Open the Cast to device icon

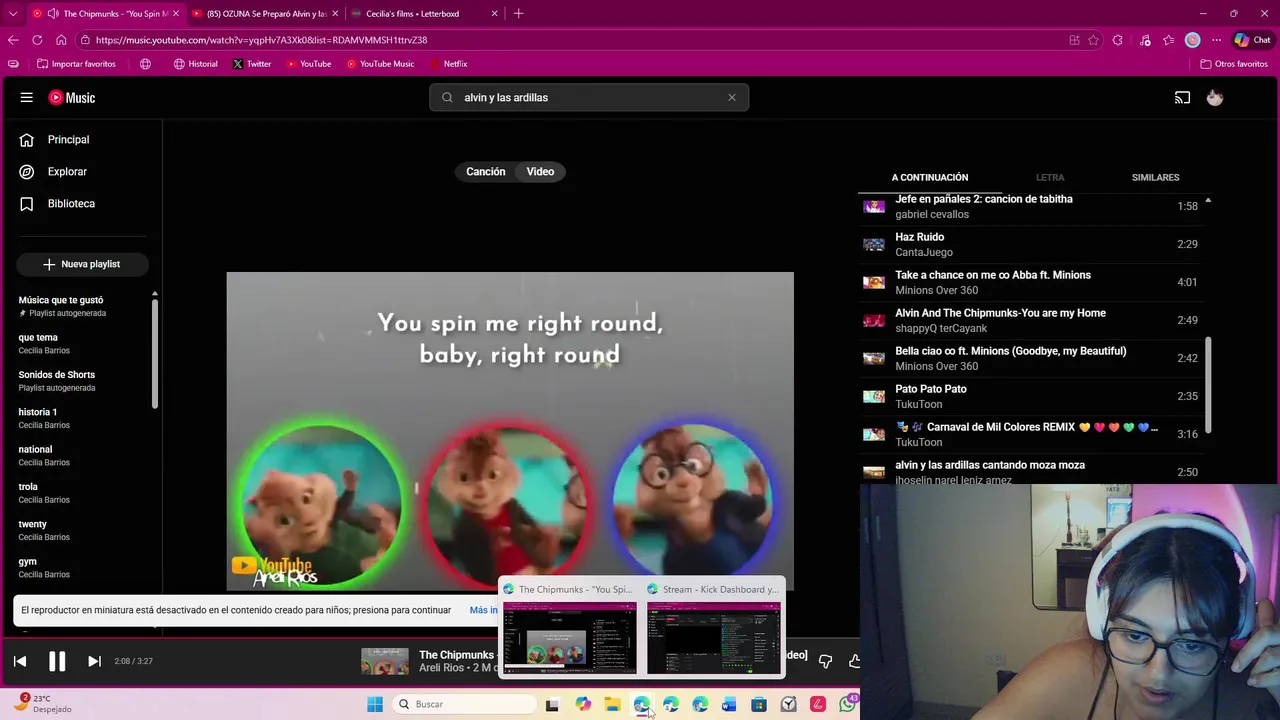(1183, 97)
